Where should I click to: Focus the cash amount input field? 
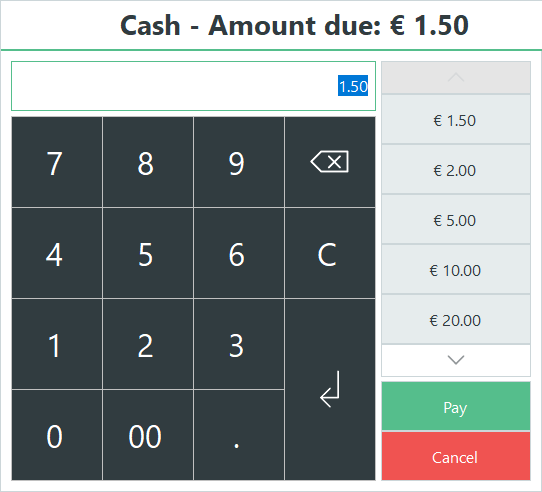tap(193, 86)
